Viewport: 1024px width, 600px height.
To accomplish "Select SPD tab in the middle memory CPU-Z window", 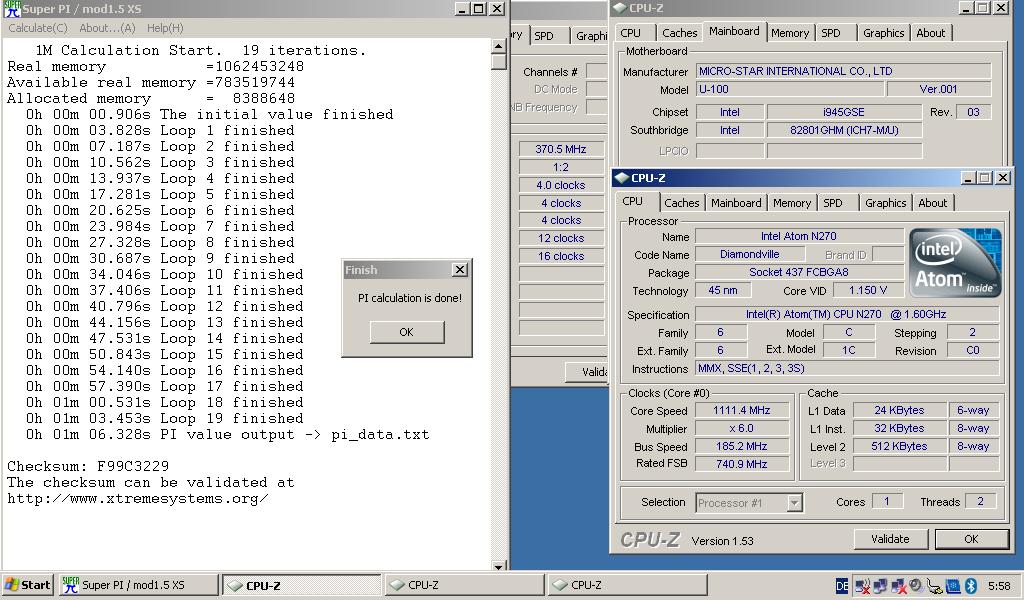I will (544, 36).
